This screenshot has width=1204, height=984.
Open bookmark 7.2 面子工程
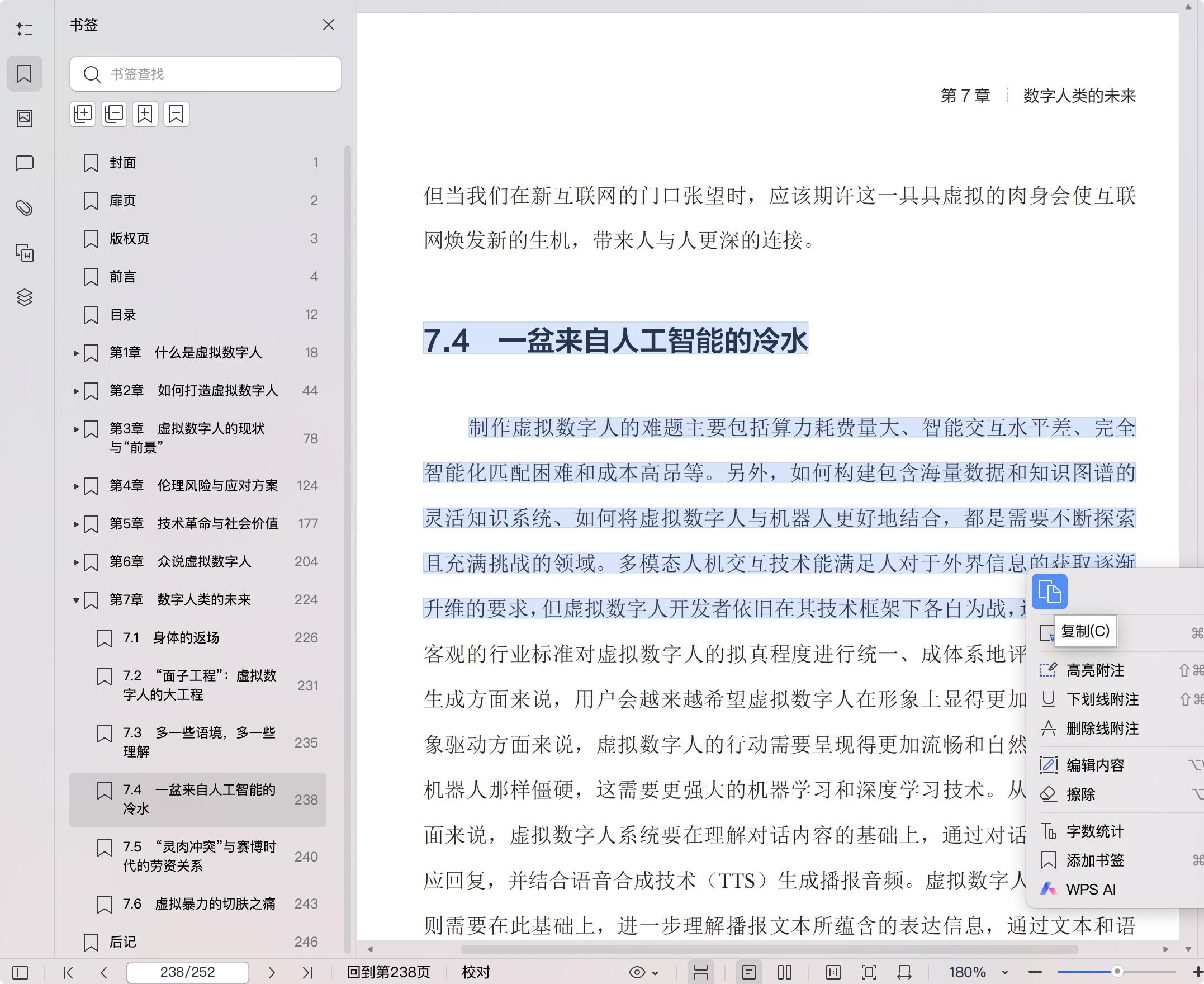pos(198,685)
